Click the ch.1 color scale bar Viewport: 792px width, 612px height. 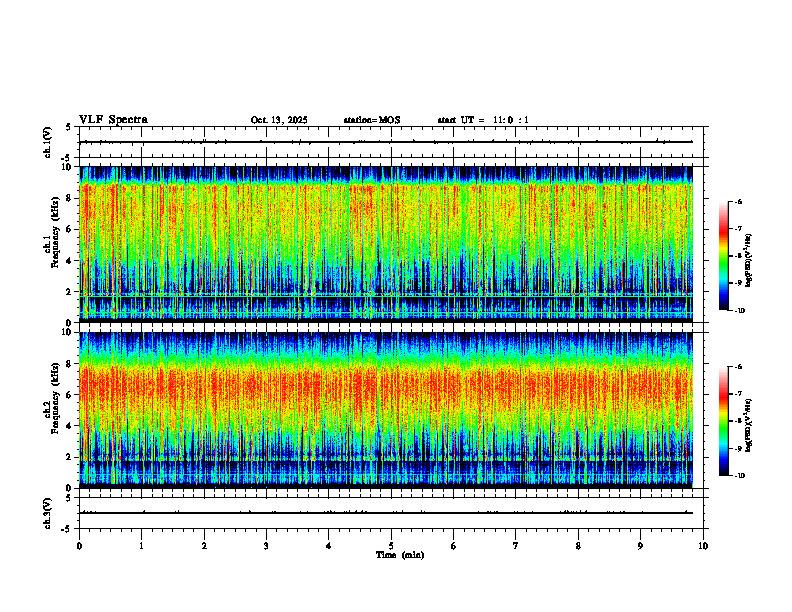pyautogui.click(x=724, y=256)
